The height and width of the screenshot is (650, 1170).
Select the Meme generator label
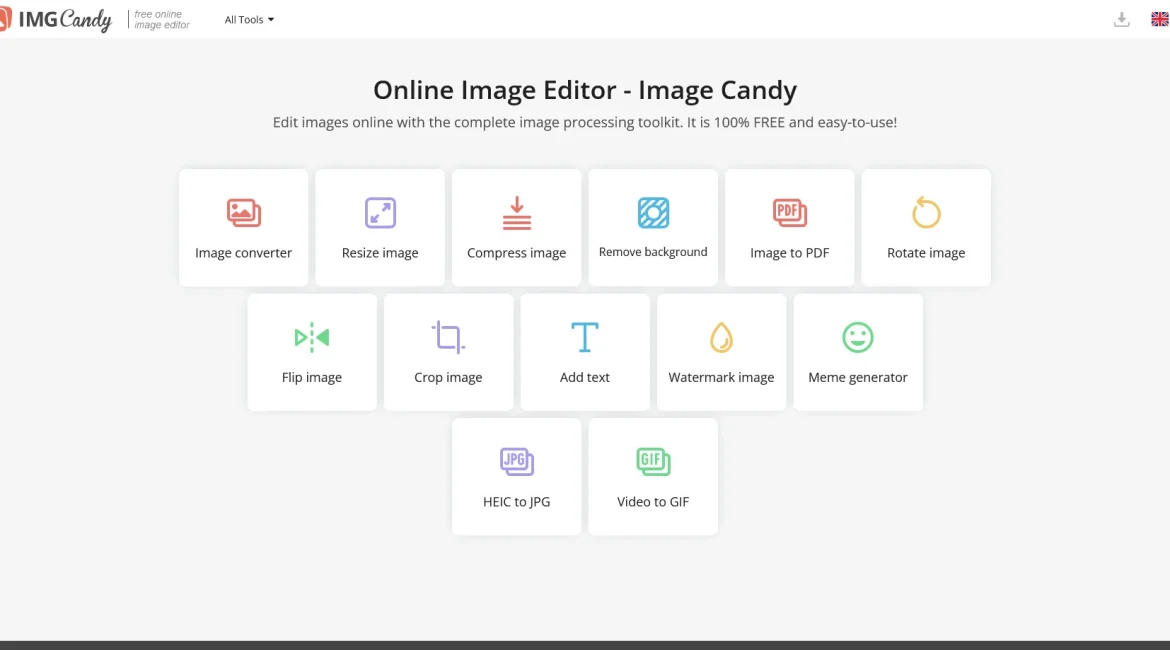point(858,378)
